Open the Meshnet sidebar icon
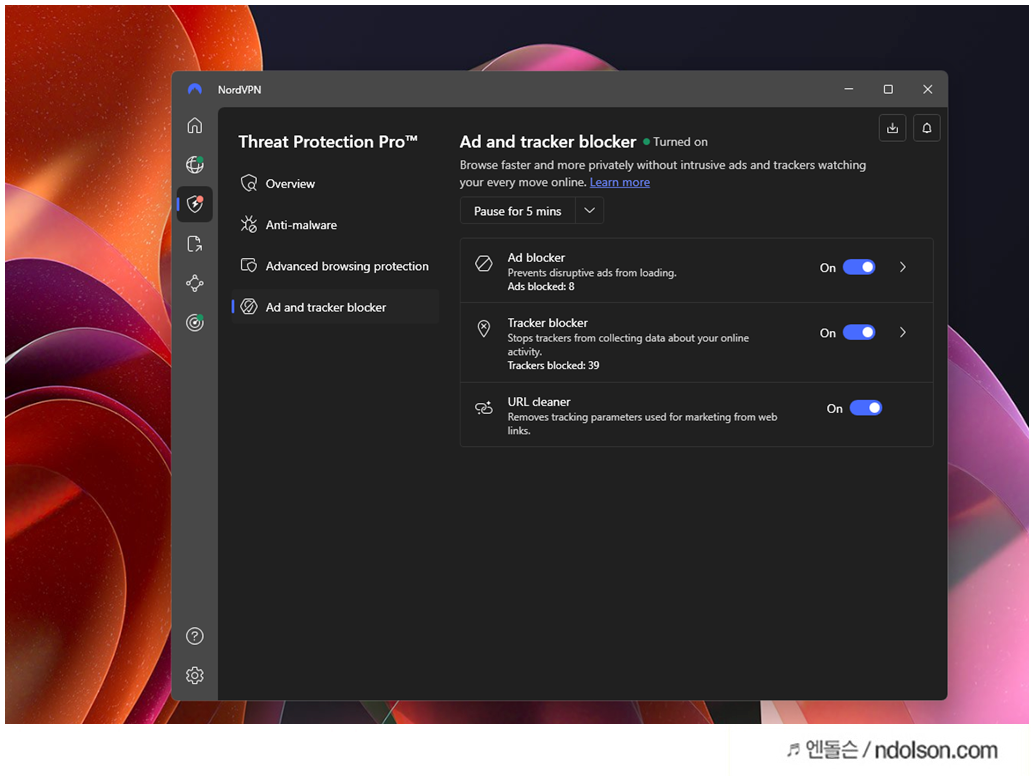This screenshot has width=1034, height=776. point(195,284)
